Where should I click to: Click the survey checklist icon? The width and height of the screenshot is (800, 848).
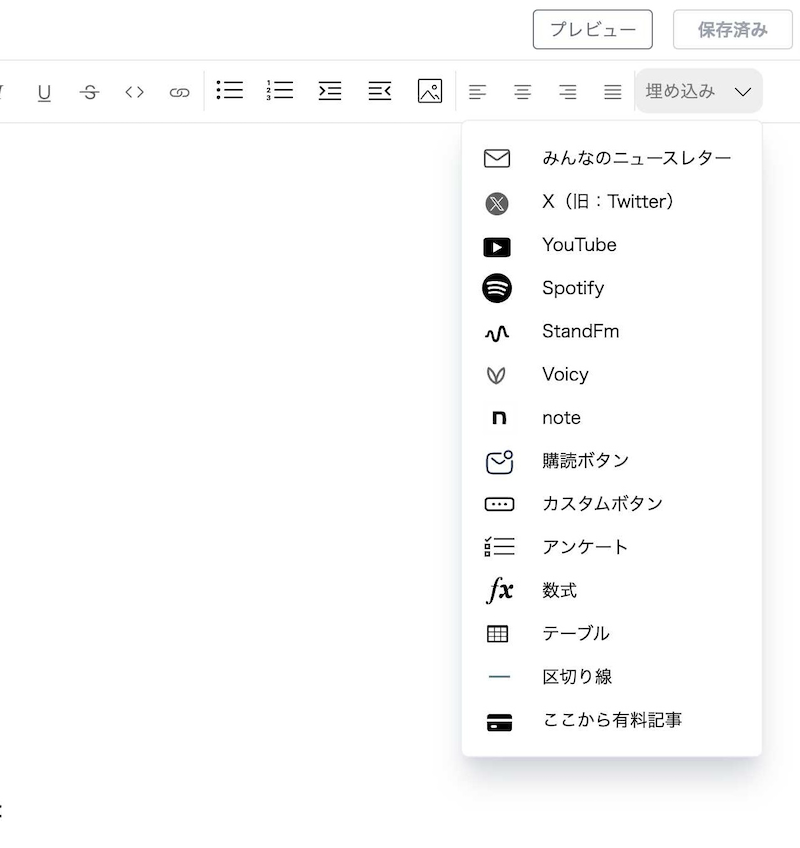click(499, 547)
